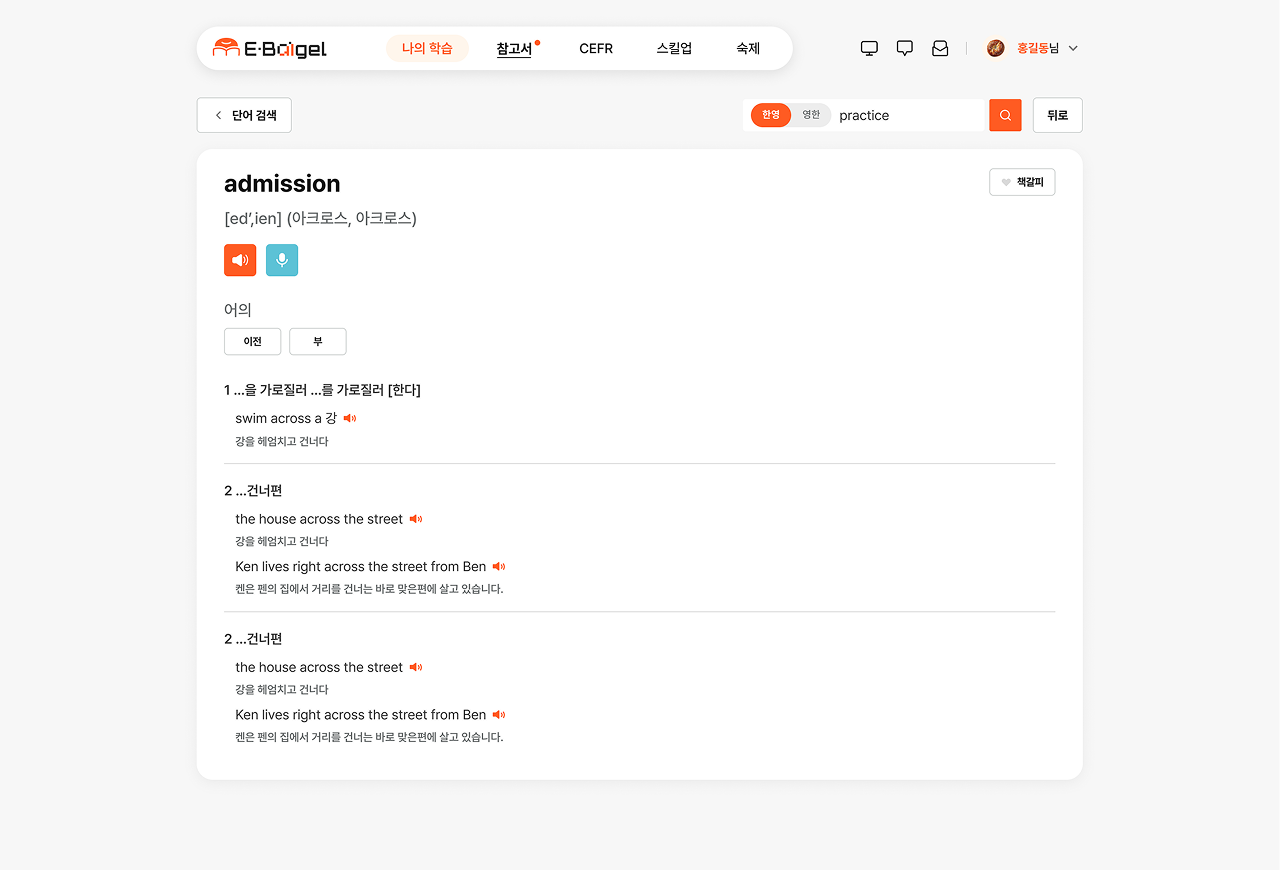Screen dimensions: 1280x870
Task: Click the 단어 검색 back button
Action: [x=244, y=115]
